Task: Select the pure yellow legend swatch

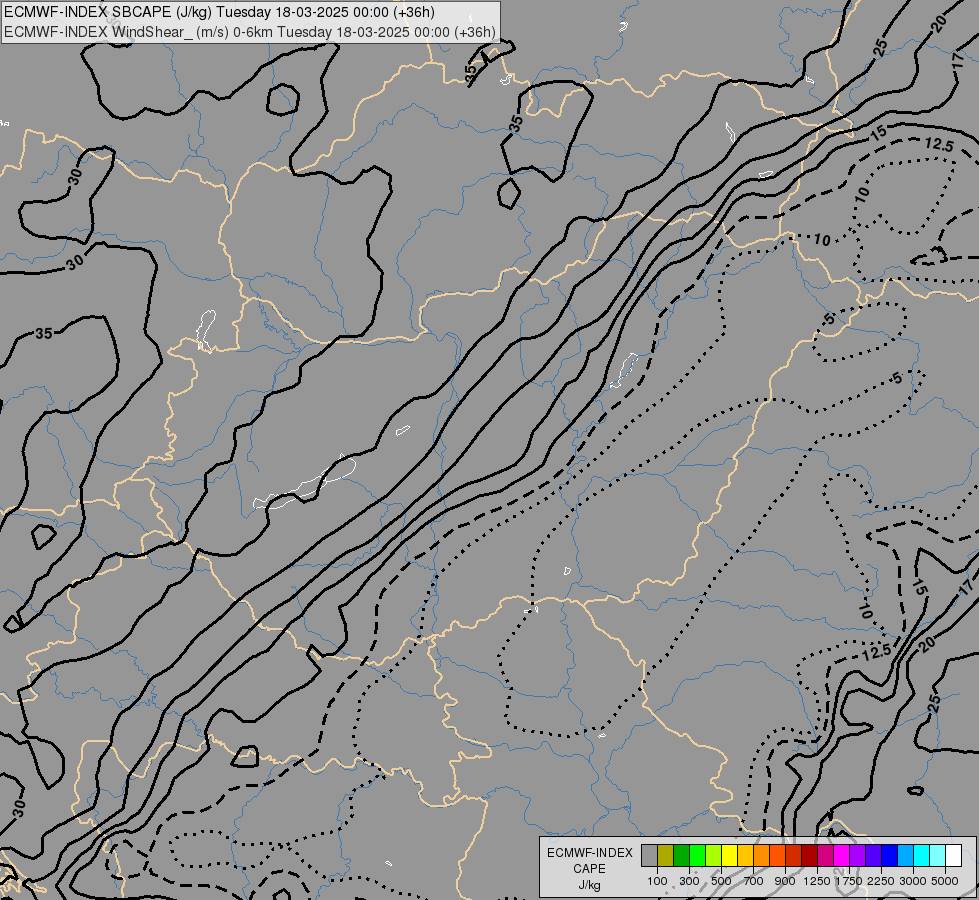Action: tap(729, 855)
